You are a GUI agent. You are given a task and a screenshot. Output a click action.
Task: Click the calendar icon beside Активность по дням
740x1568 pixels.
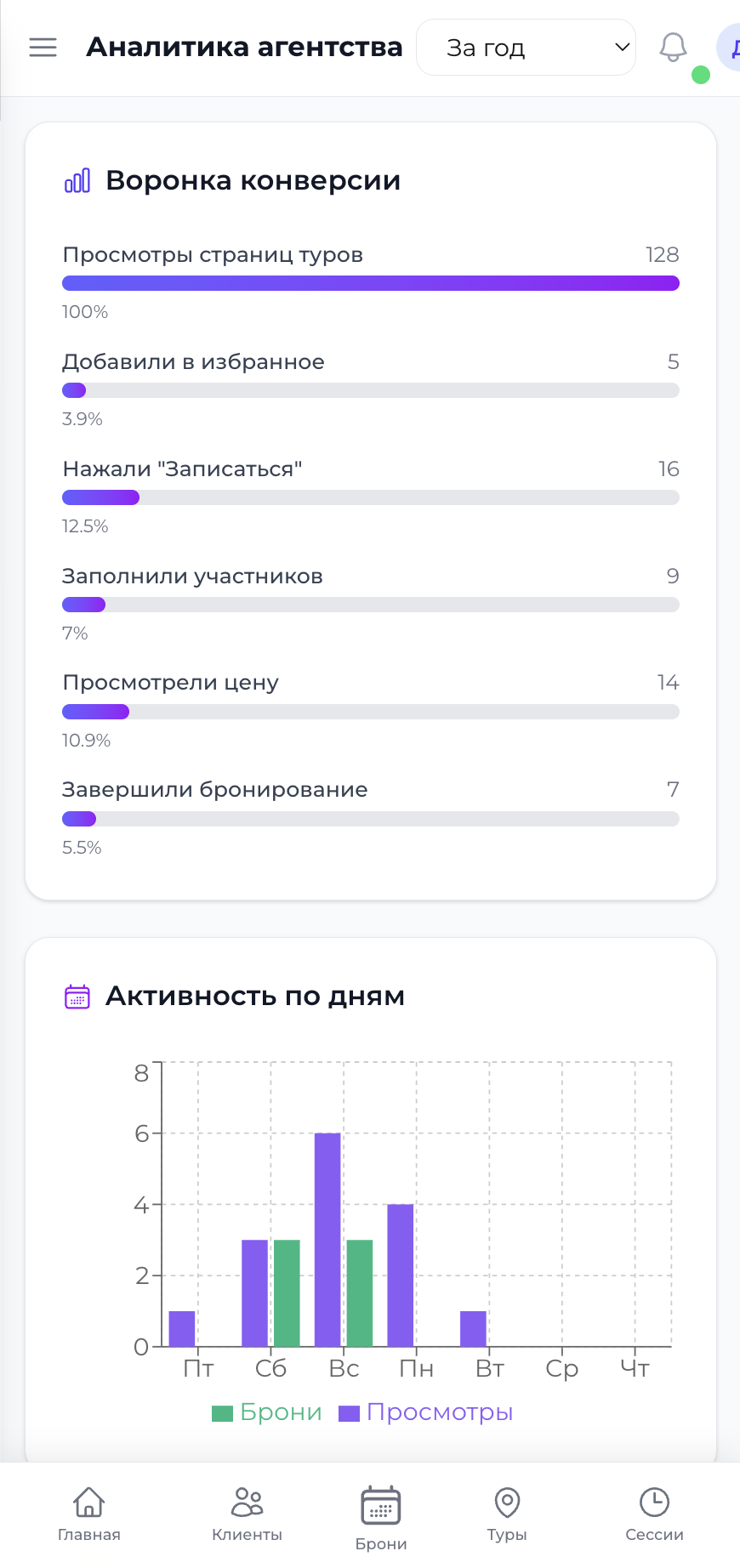tap(77, 996)
